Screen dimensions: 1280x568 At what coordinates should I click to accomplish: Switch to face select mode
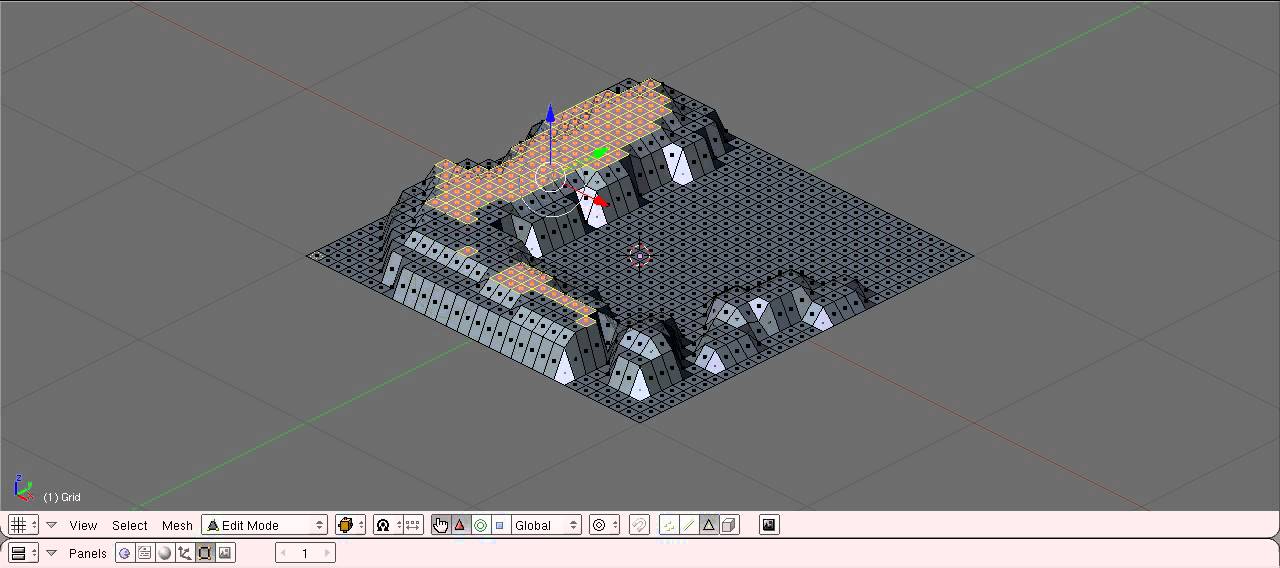point(709,525)
